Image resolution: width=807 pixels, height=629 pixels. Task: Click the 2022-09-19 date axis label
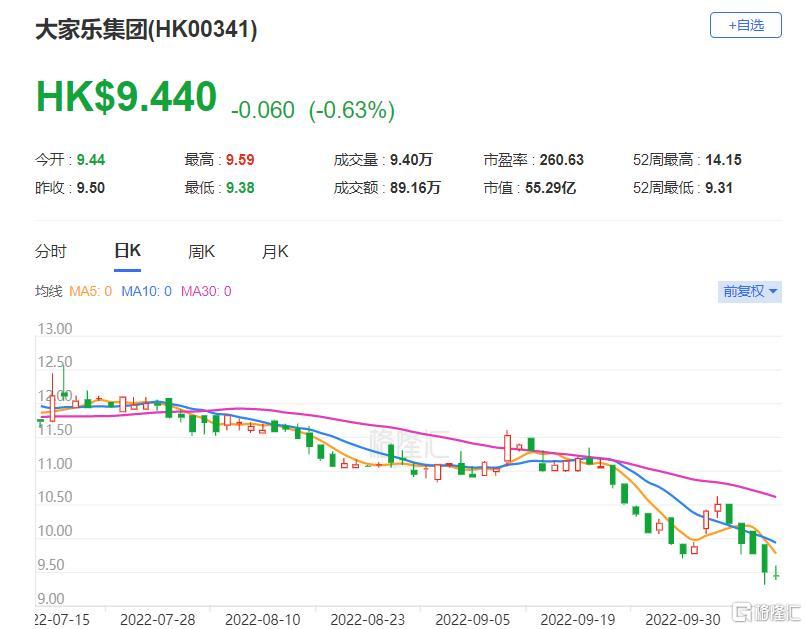pos(577,619)
